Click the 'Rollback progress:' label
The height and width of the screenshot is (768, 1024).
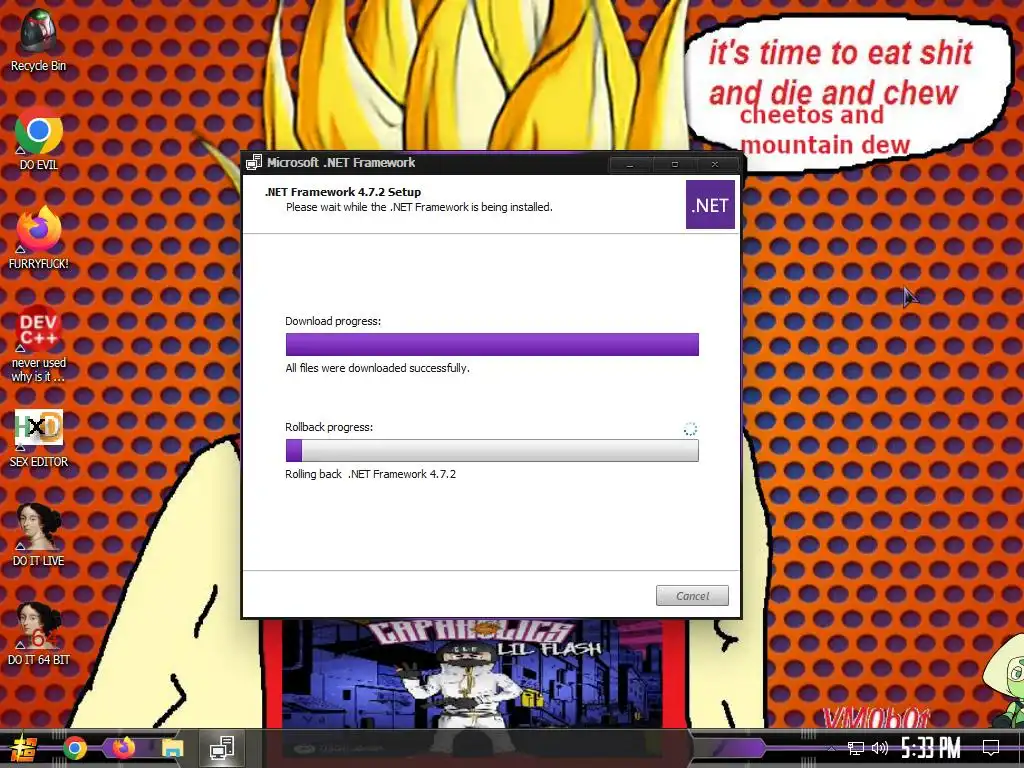[329, 427]
